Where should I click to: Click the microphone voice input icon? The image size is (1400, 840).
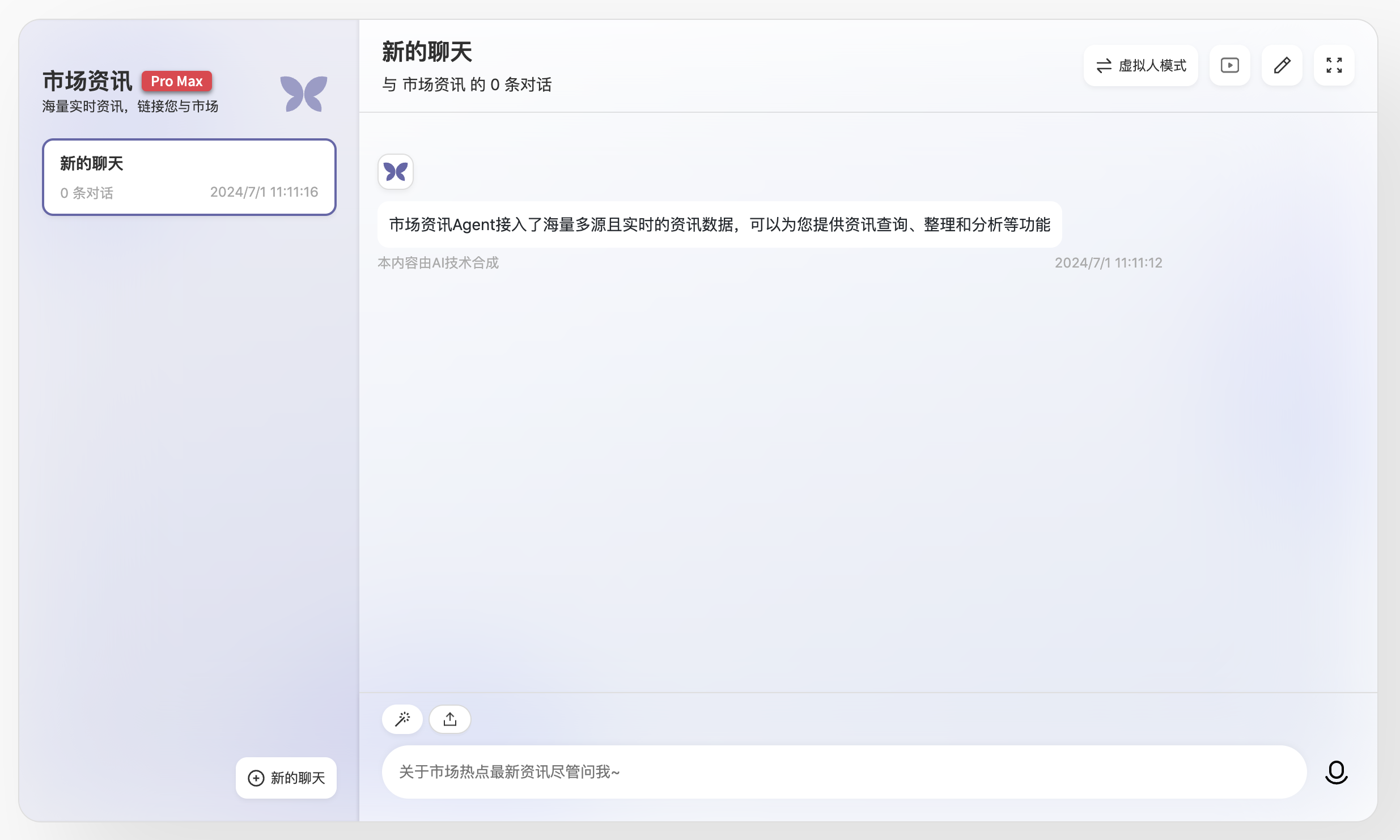pos(1336,772)
